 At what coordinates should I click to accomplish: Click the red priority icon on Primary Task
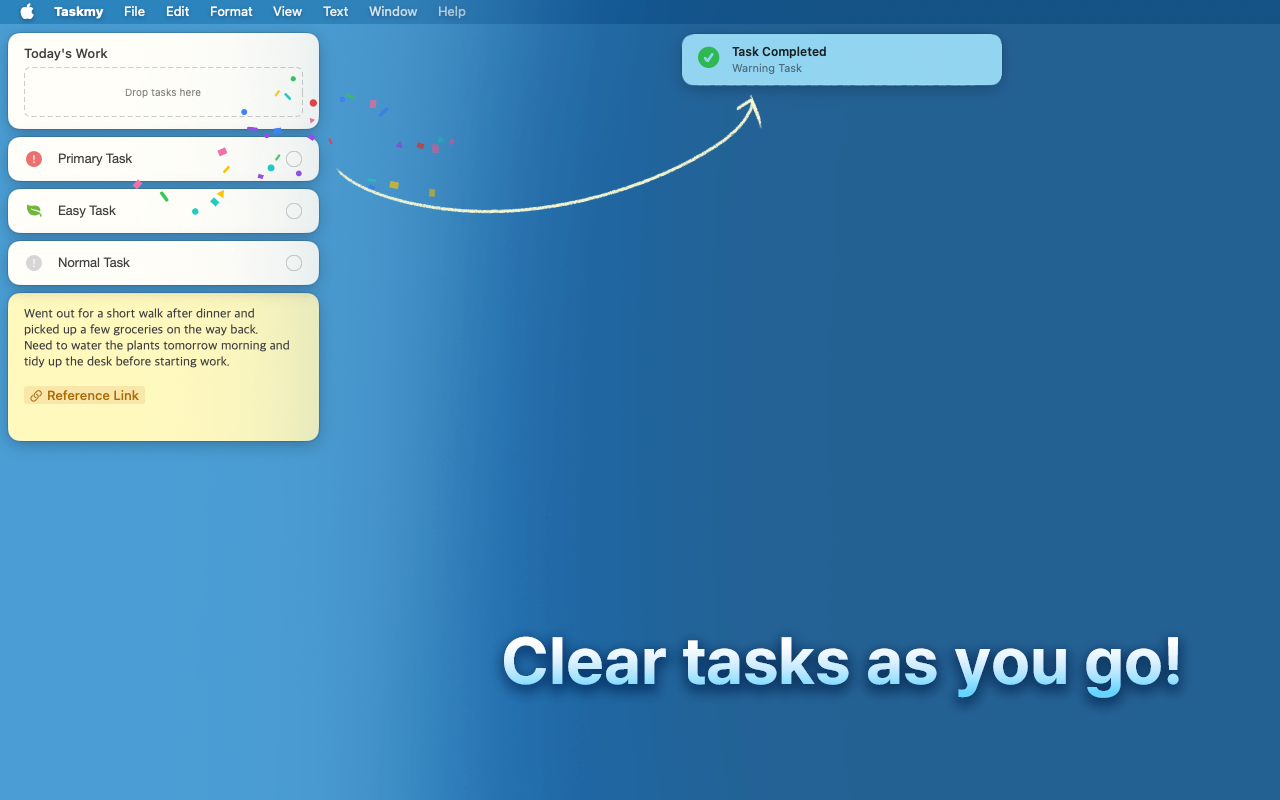coord(33,158)
